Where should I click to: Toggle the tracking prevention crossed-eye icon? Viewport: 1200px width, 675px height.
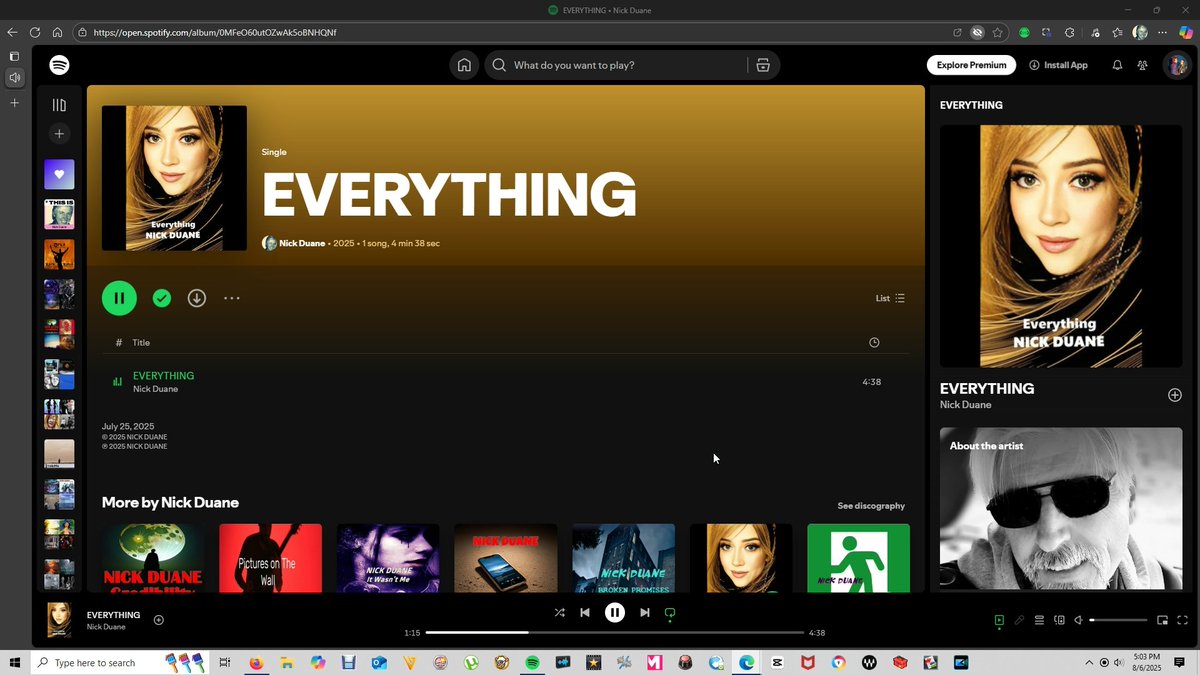pos(978,32)
